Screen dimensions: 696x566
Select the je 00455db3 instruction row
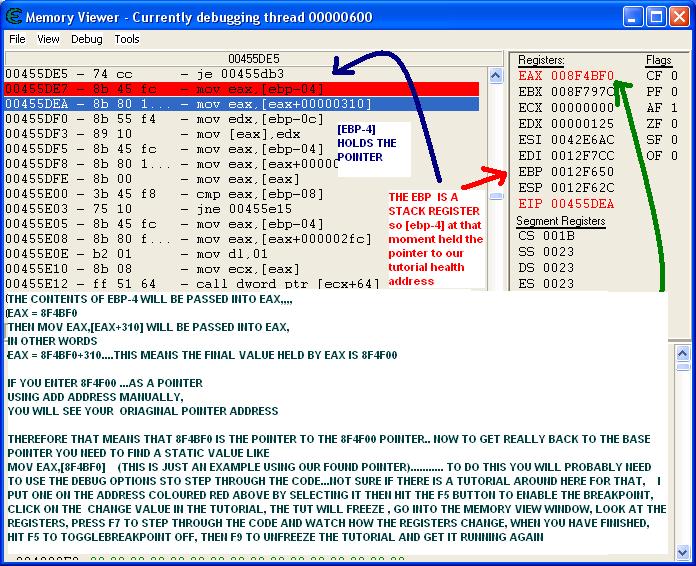pyautogui.click(x=242, y=74)
